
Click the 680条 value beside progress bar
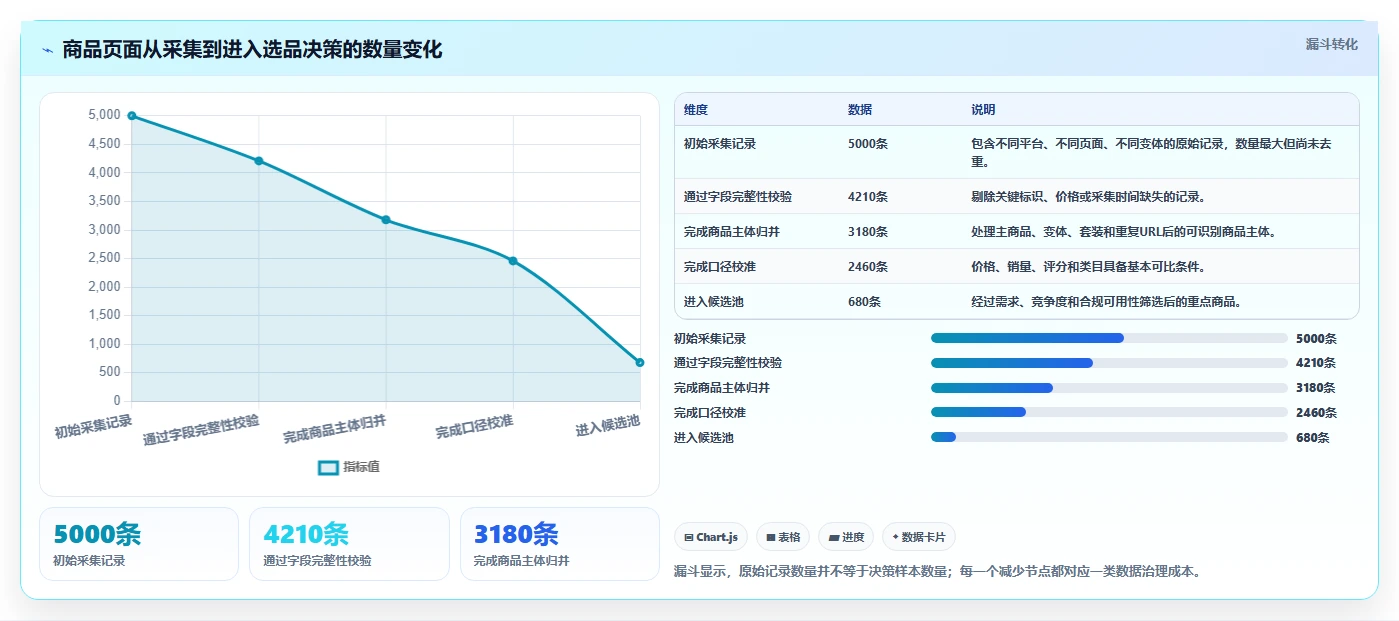[1313, 438]
